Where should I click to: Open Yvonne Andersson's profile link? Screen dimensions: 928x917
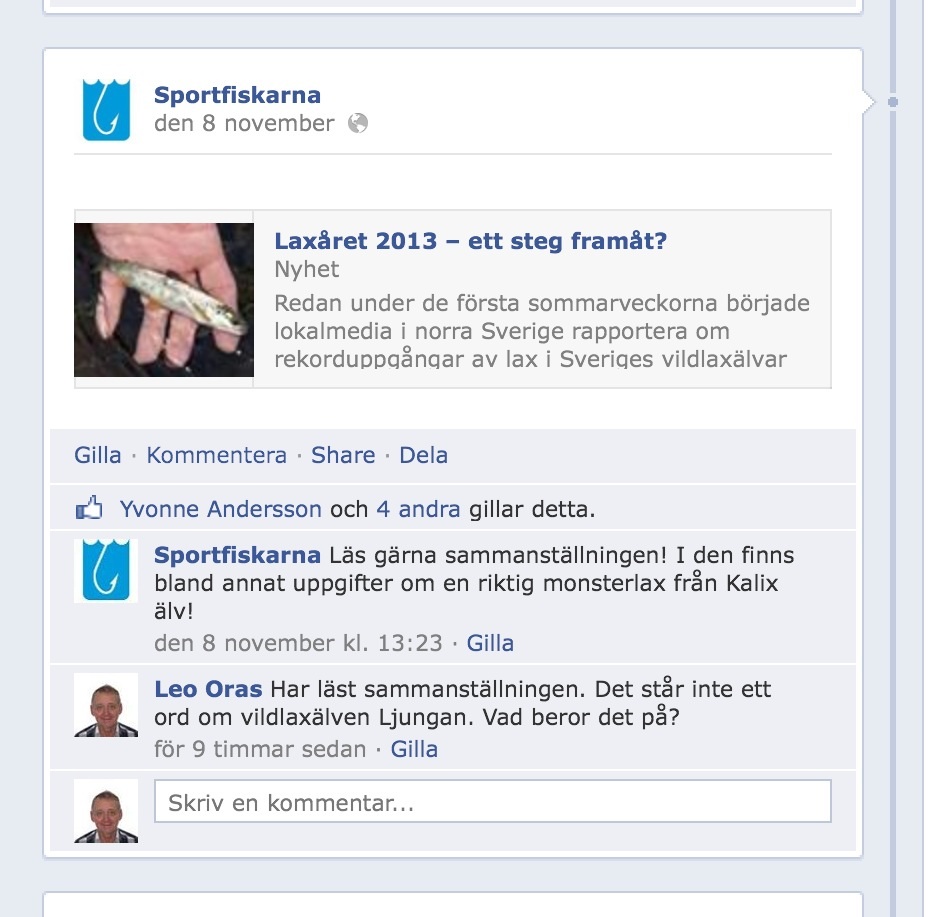pyautogui.click(x=221, y=509)
